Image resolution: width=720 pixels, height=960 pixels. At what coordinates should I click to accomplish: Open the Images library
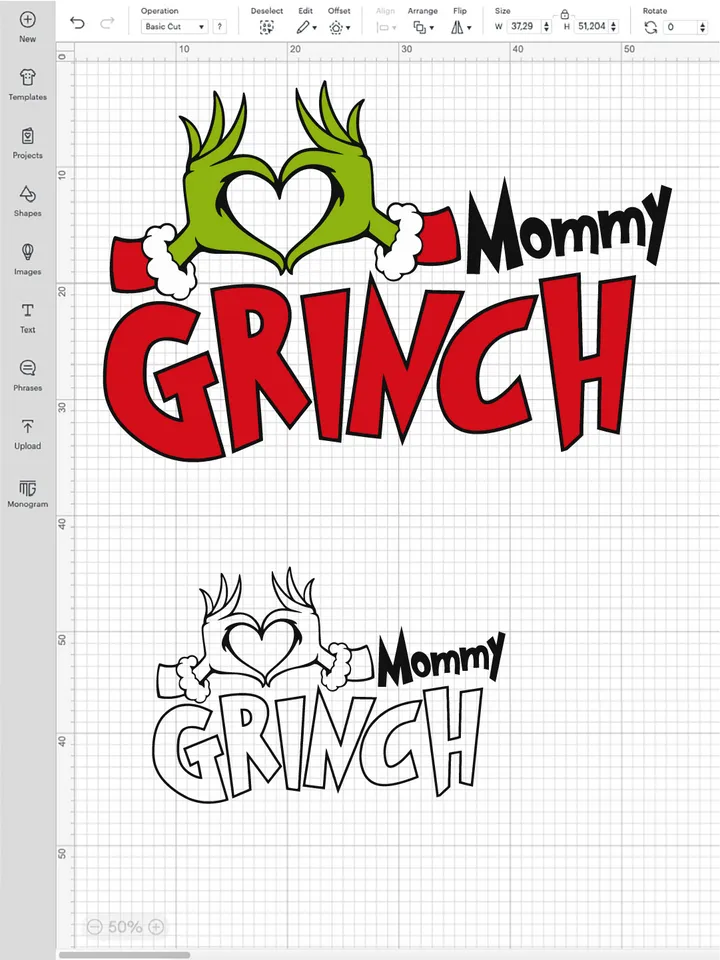click(27, 252)
